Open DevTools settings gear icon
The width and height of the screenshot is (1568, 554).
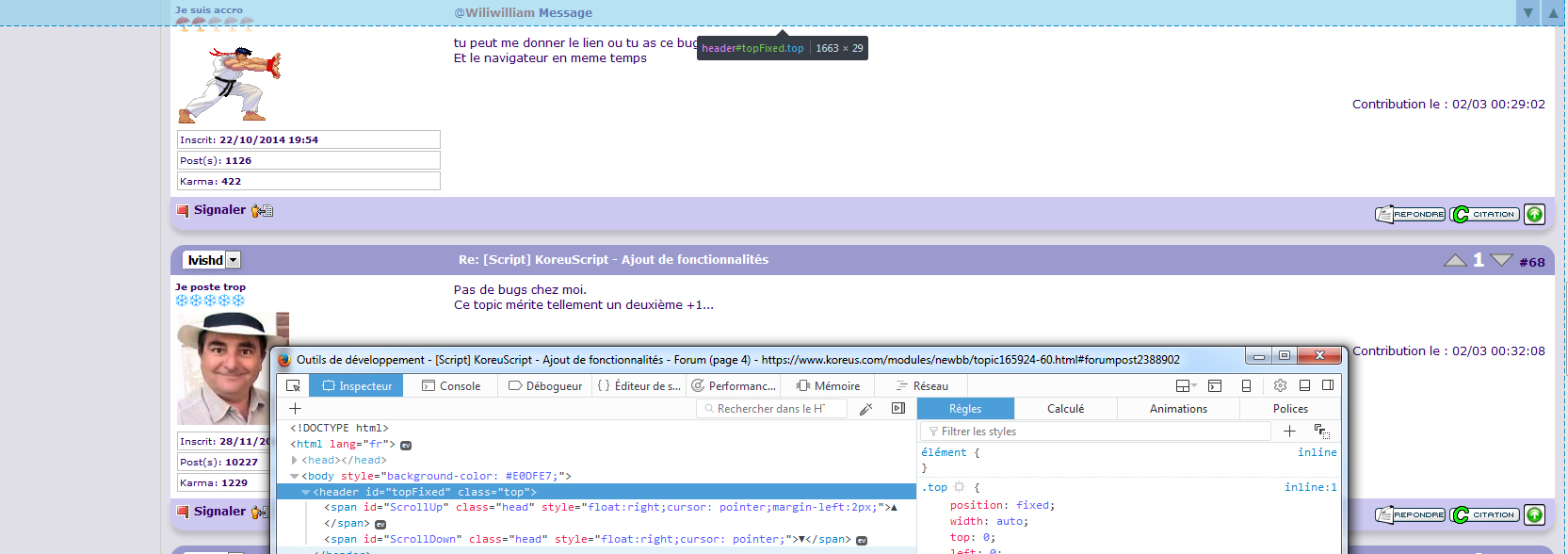1280,385
